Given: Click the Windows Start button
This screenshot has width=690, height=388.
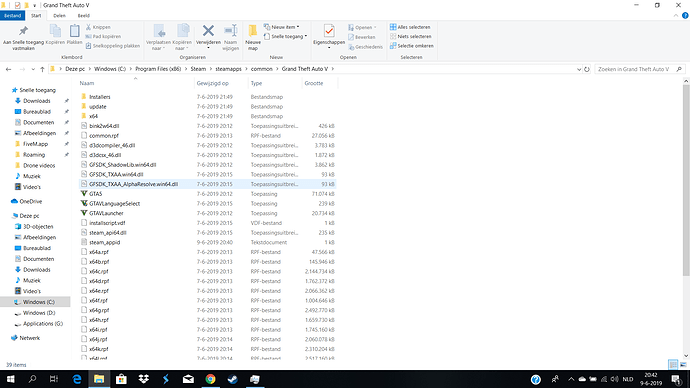Looking at the screenshot, I should [10, 379].
